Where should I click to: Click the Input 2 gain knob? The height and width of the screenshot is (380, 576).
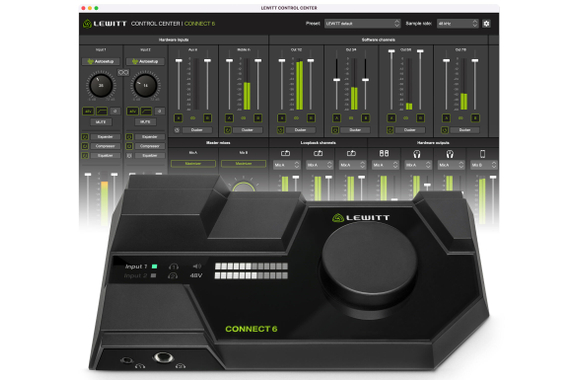(x=145, y=85)
